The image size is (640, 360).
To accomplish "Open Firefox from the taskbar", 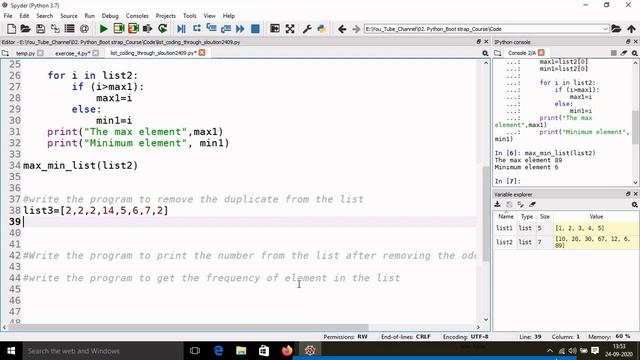I will point(287,351).
